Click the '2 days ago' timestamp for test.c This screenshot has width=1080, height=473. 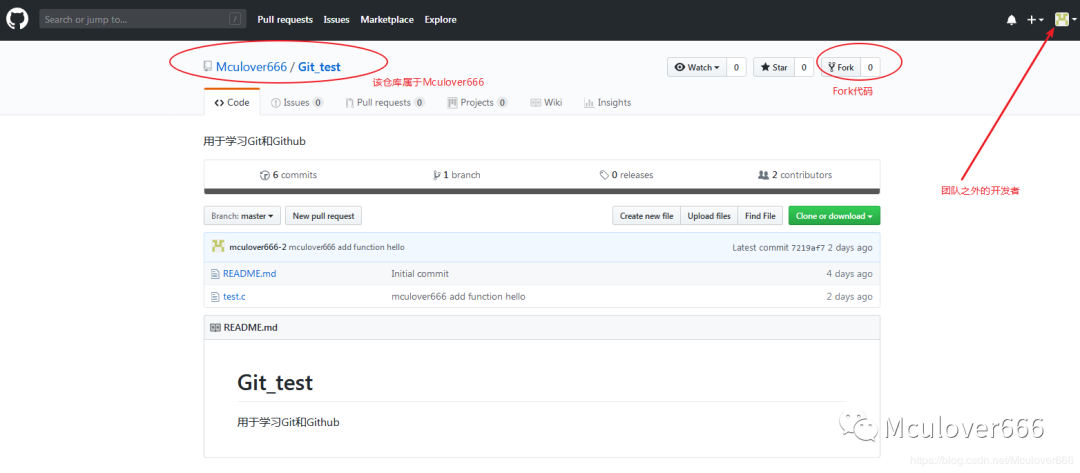click(849, 296)
